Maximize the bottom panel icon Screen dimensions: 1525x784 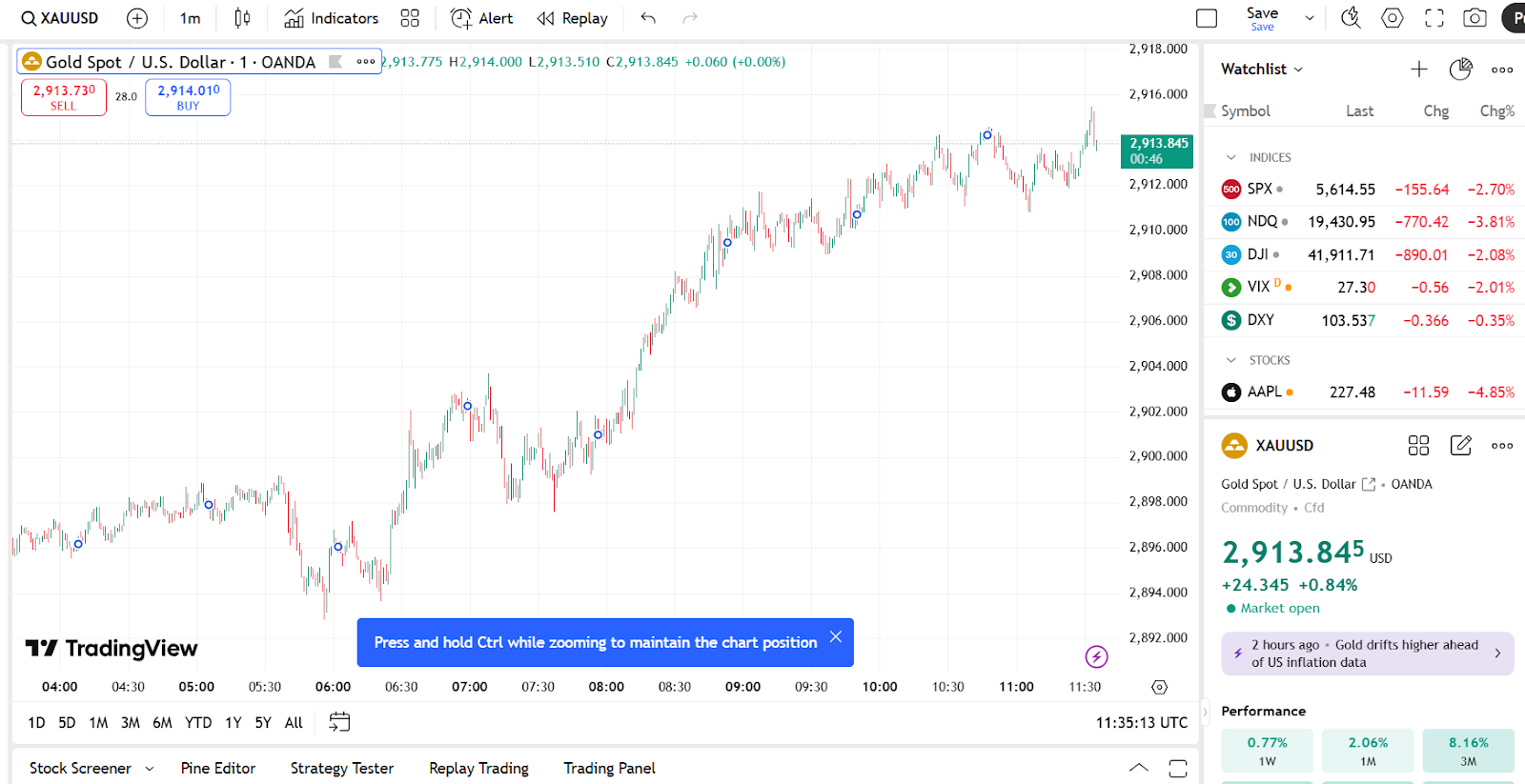[1178, 768]
